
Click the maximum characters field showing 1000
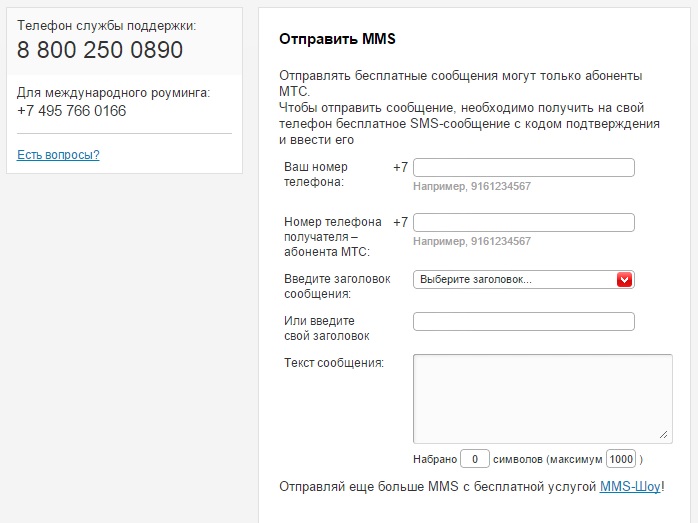click(621, 459)
